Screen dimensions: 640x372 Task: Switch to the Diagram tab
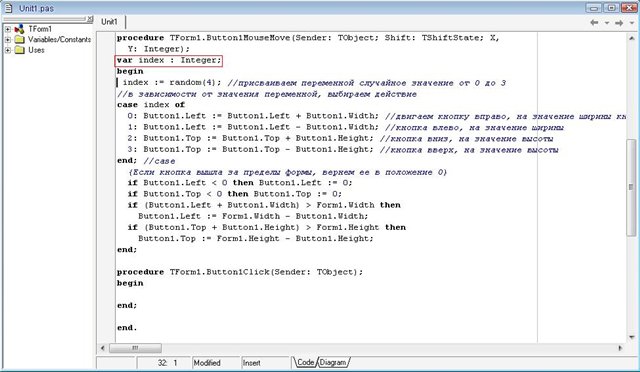[x=333, y=362]
